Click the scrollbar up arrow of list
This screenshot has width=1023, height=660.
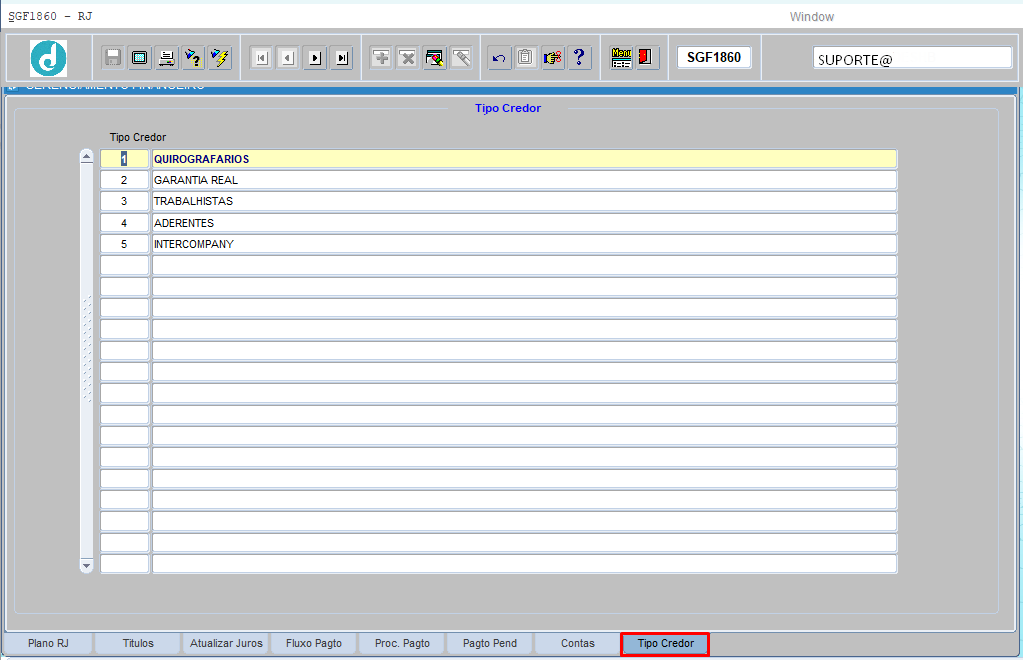pos(86,157)
